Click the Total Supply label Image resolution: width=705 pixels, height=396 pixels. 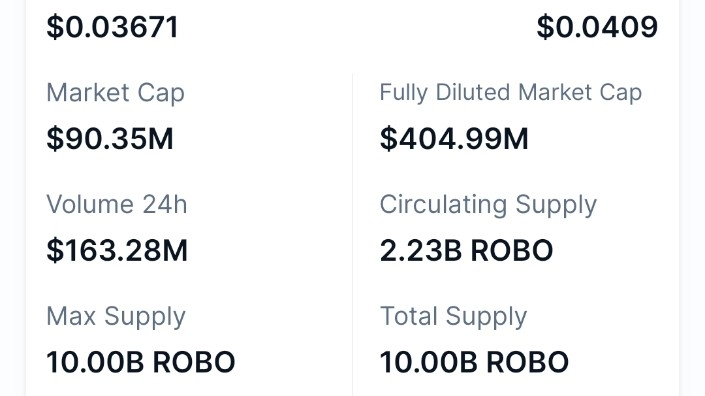pyautogui.click(x=453, y=317)
